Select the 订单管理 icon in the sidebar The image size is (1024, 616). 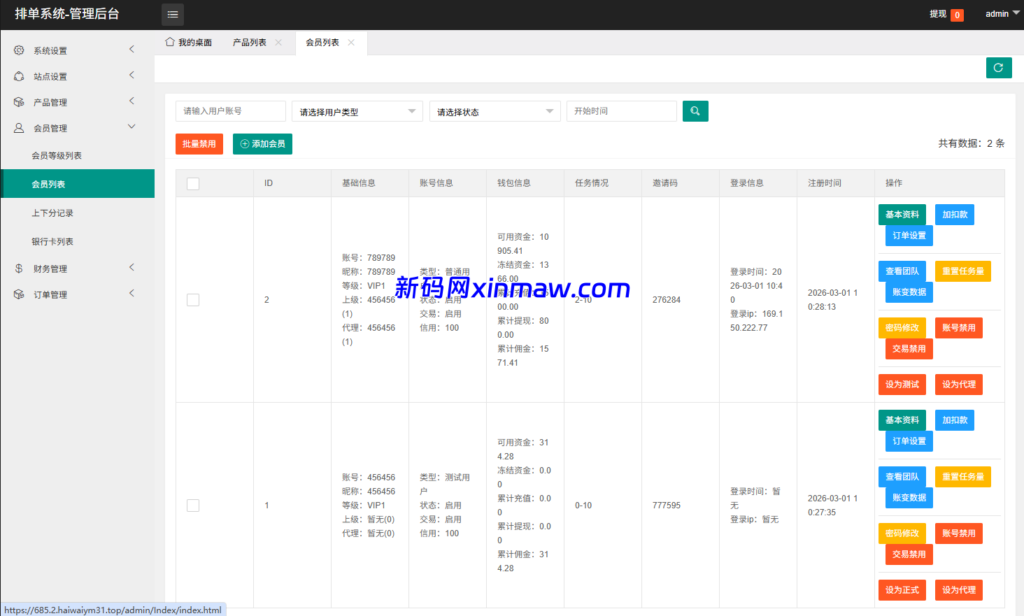(x=17, y=293)
